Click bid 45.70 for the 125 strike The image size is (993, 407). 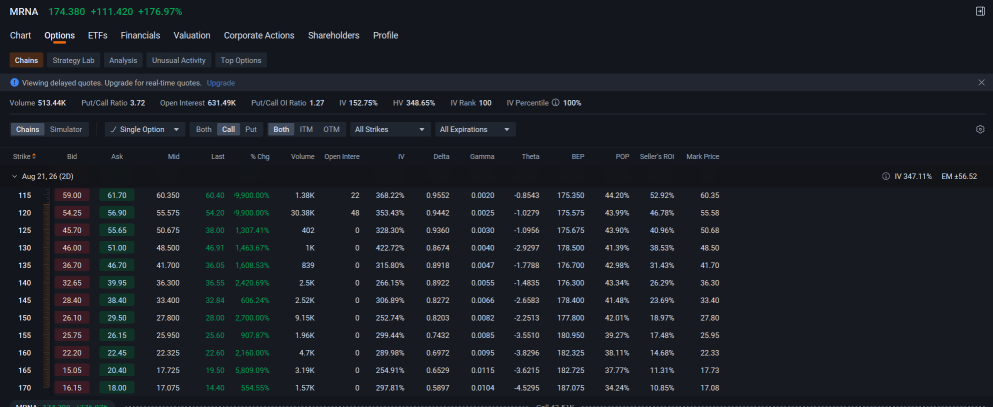72,230
